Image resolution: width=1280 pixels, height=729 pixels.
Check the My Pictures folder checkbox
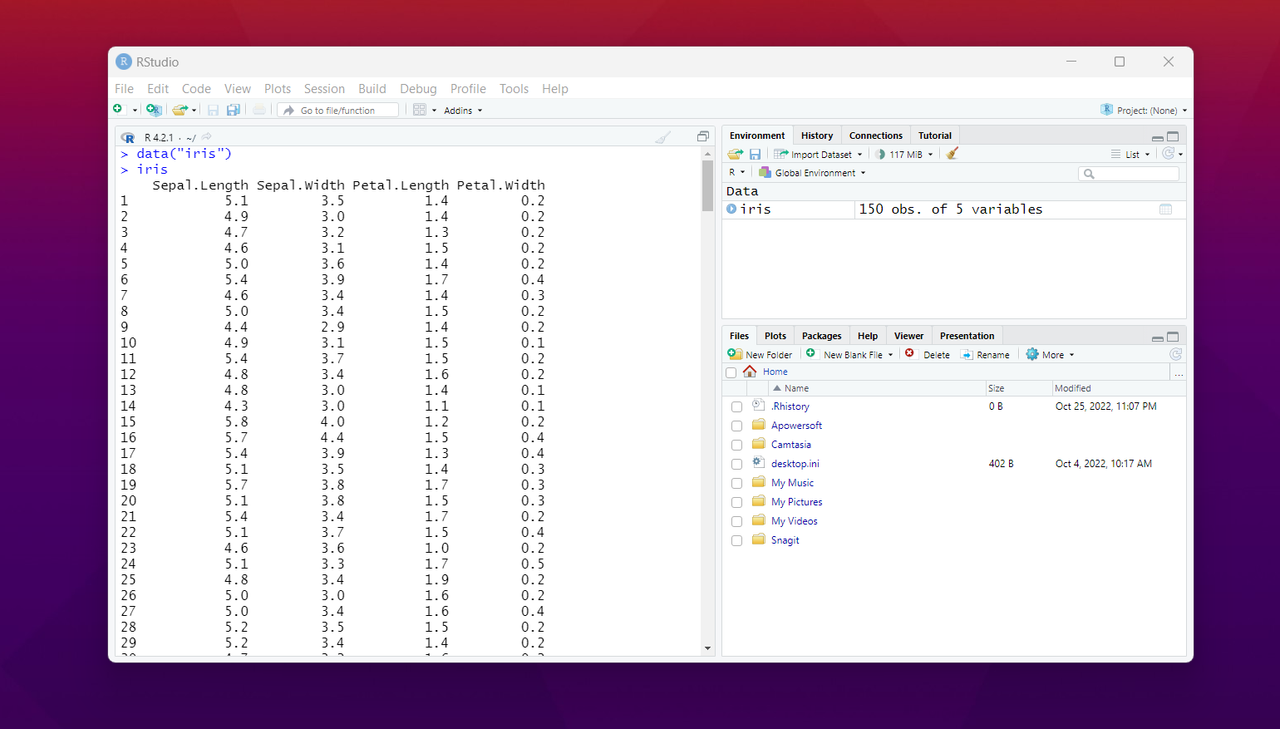pos(737,502)
